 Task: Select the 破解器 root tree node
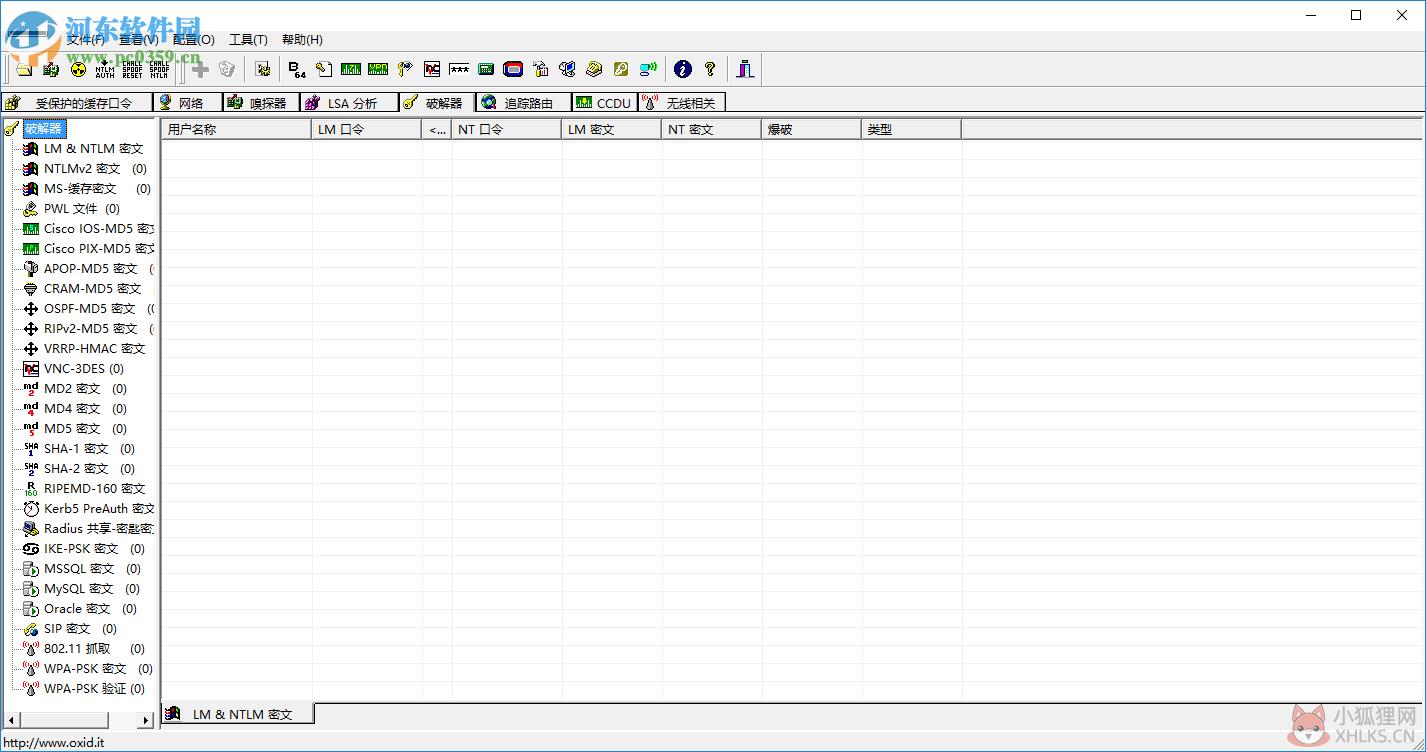pyautogui.click(x=44, y=129)
